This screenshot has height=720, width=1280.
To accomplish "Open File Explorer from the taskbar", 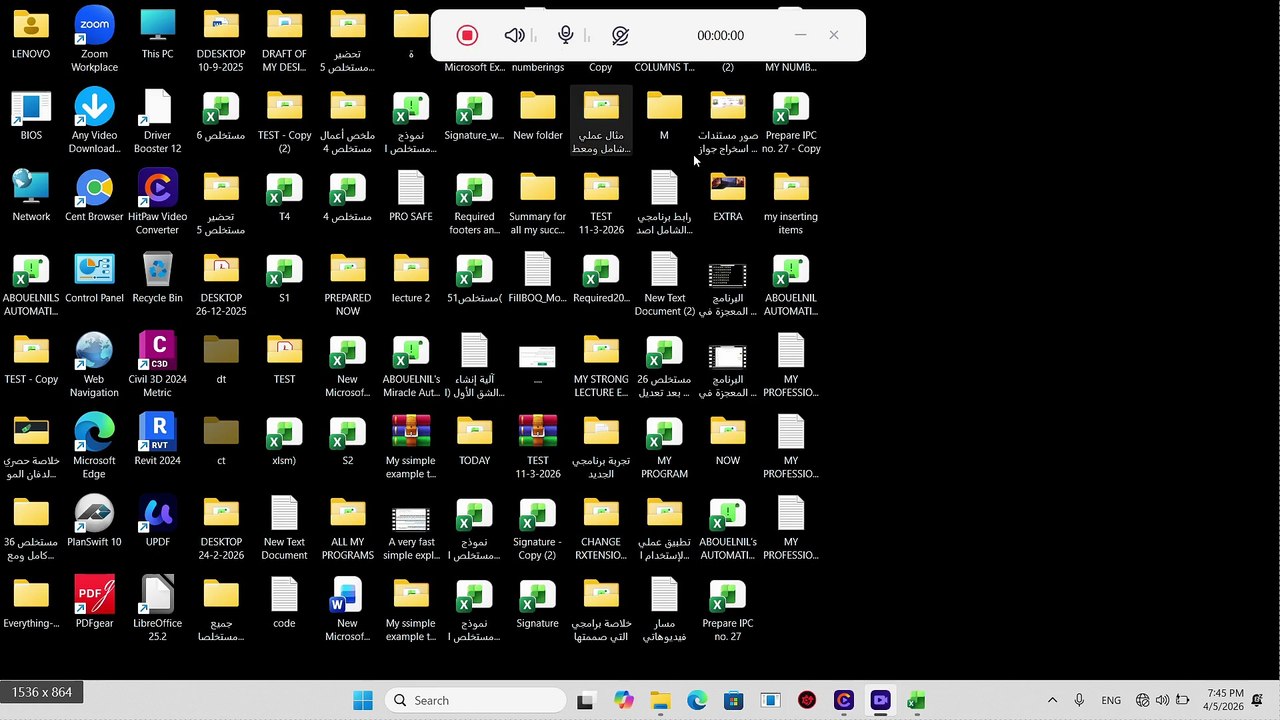I will click(660, 700).
